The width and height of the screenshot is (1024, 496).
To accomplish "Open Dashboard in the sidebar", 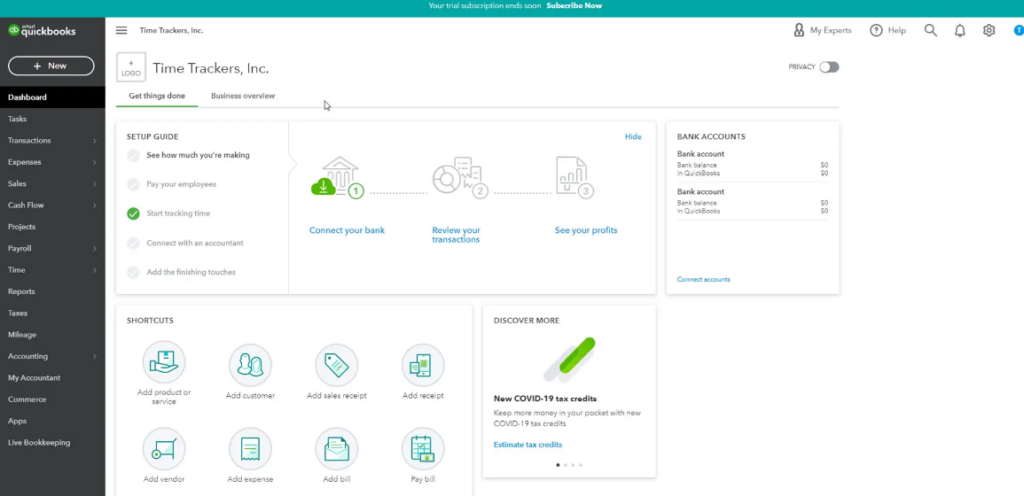I will point(52,97).
